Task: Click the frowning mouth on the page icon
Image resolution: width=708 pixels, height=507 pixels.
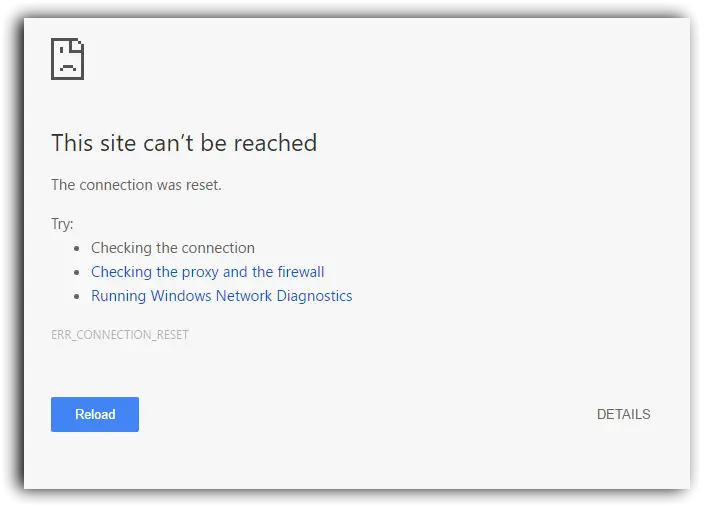Action: click(68, 68)
